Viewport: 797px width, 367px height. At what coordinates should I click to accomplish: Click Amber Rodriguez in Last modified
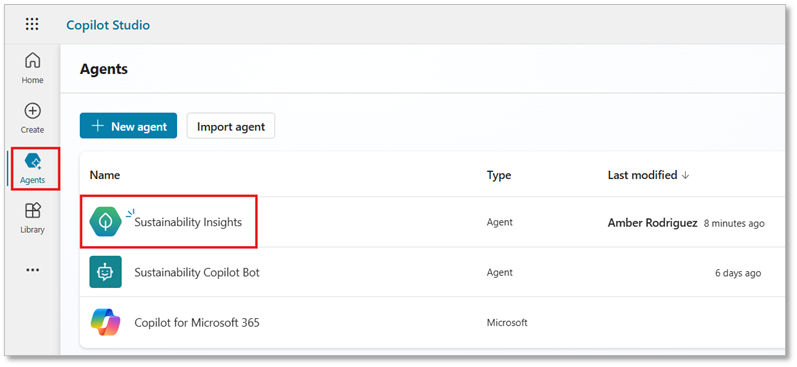point(653,223)
